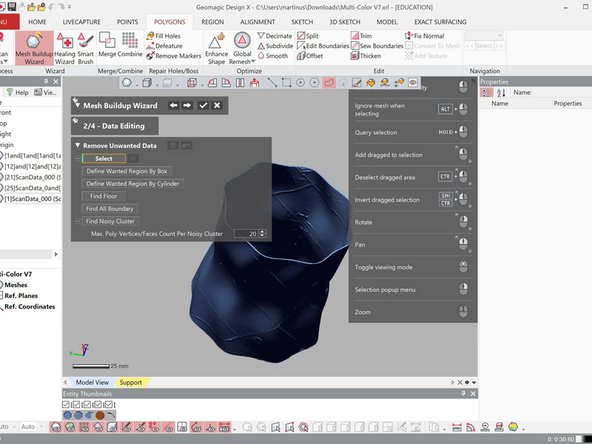
Task: Open the REGION ribbon tab
Action: click(x=213, y=22)
